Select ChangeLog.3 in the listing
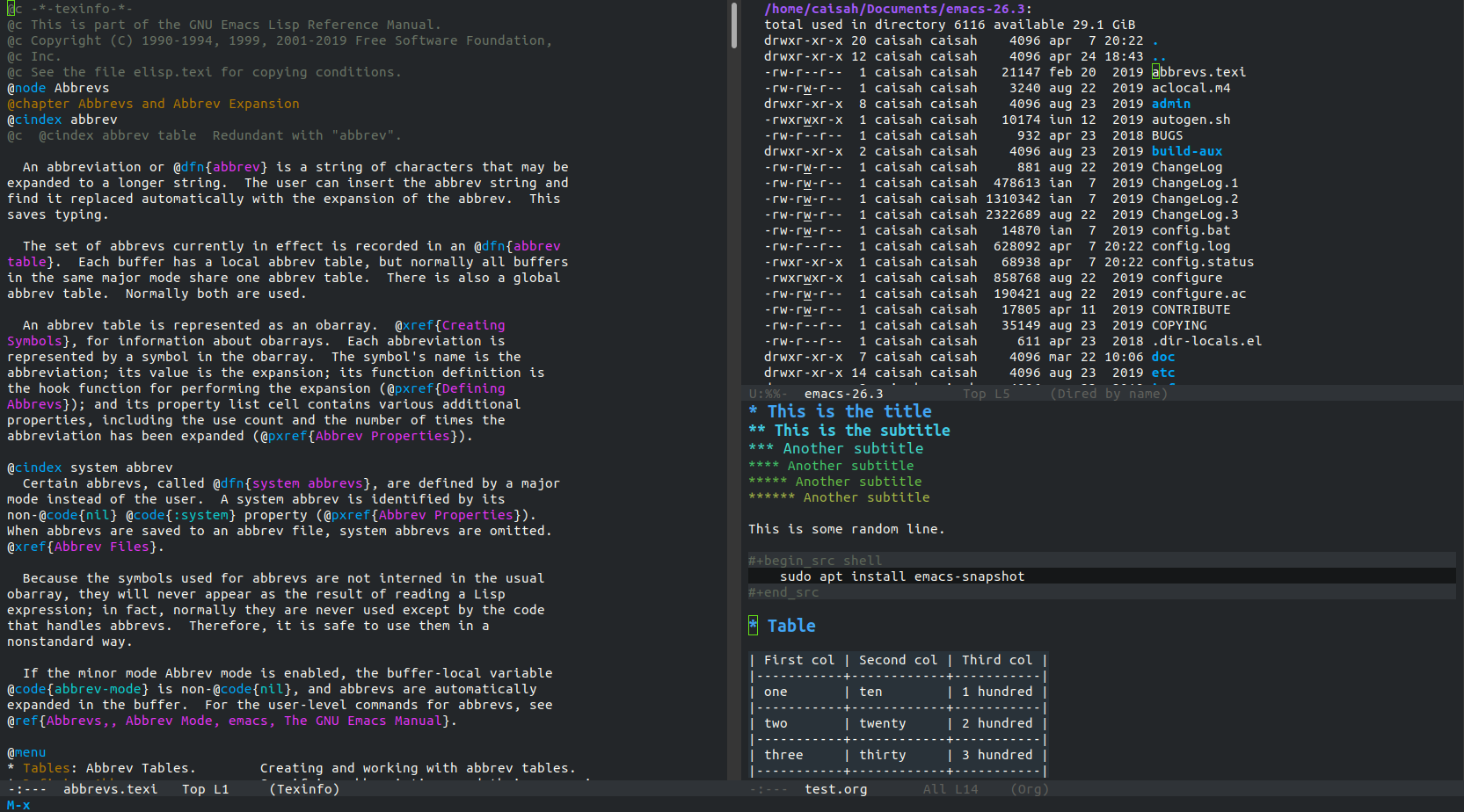Image resolution: width=1464 pixels, height=812 pixels. coord(1195,214)
